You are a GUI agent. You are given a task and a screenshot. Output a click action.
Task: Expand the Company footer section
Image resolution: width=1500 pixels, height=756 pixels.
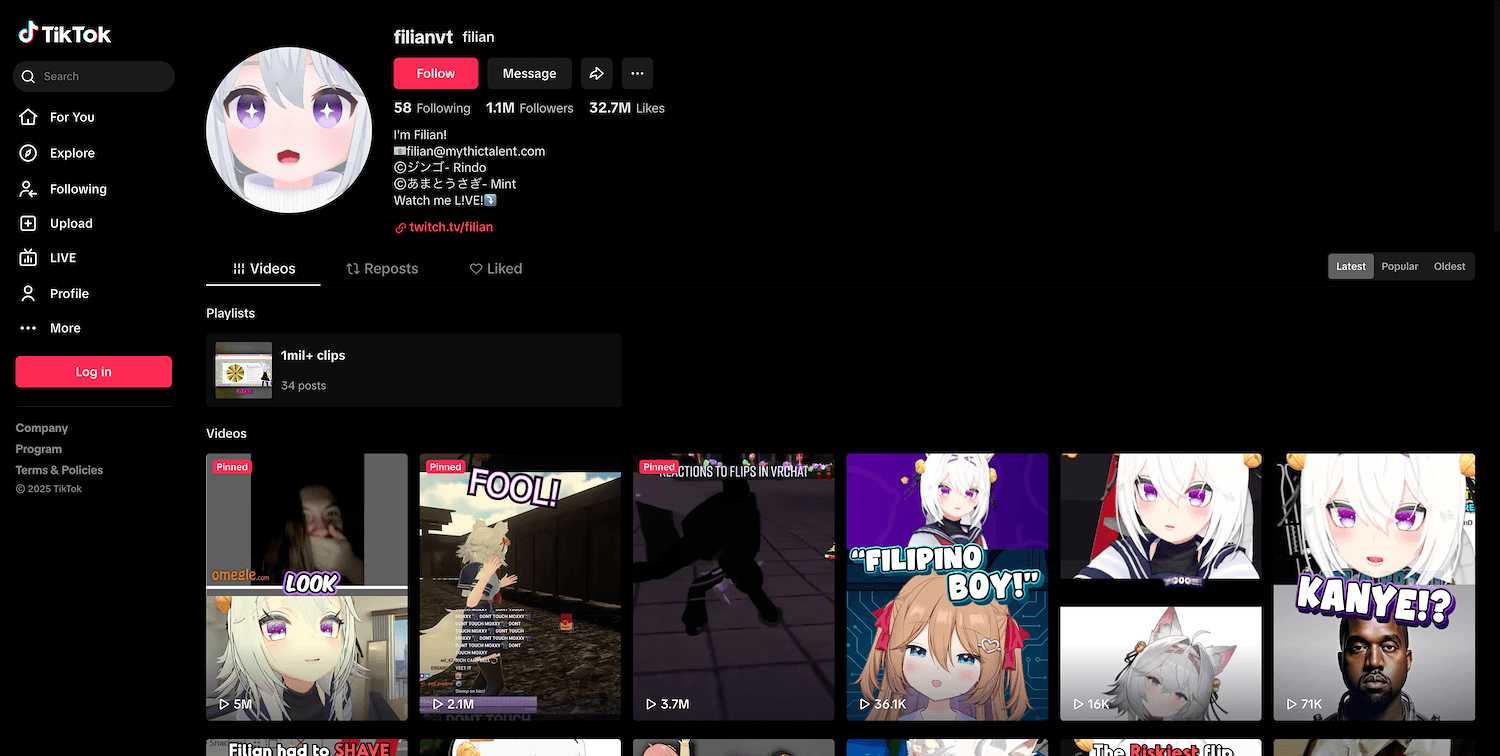click(x=42, y=428)
